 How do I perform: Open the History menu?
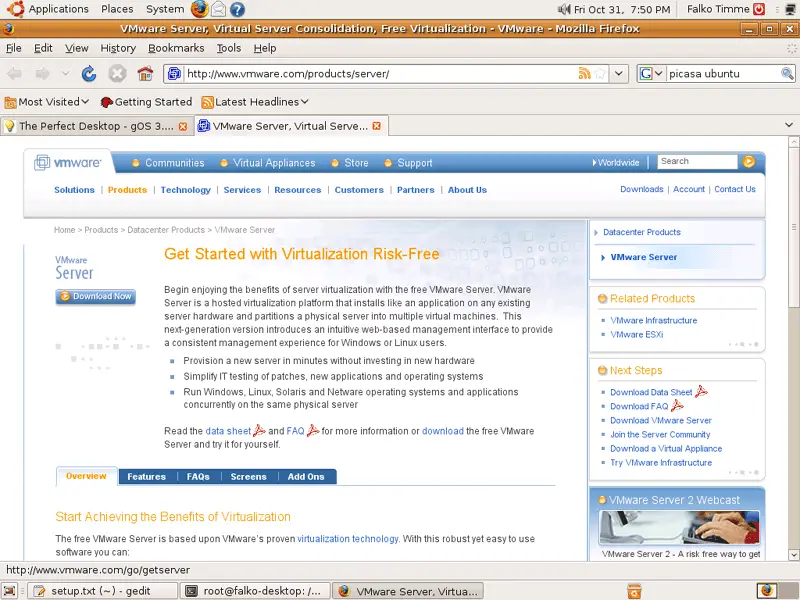coord(118,48)
